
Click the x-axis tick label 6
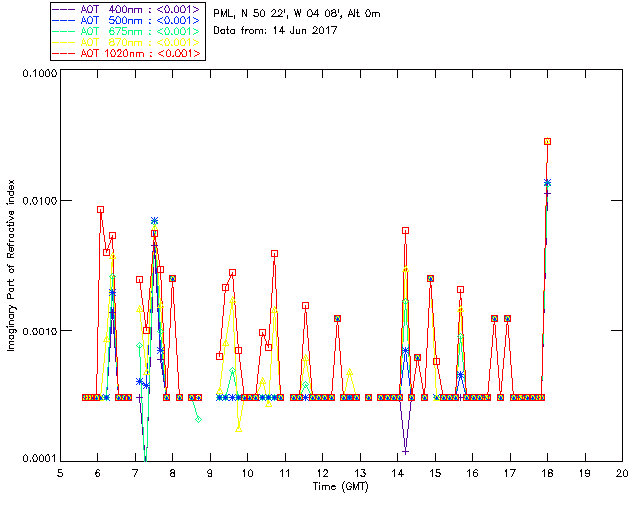[98, 473]
